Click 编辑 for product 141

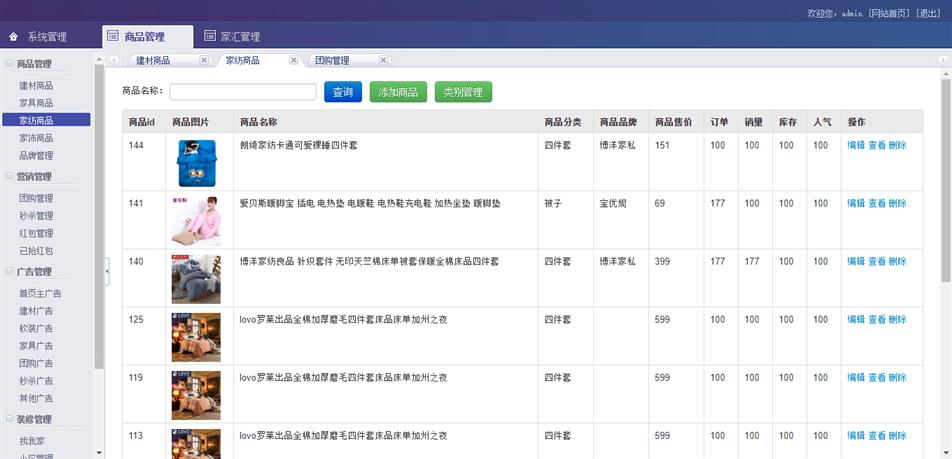(x=856, y=203)
